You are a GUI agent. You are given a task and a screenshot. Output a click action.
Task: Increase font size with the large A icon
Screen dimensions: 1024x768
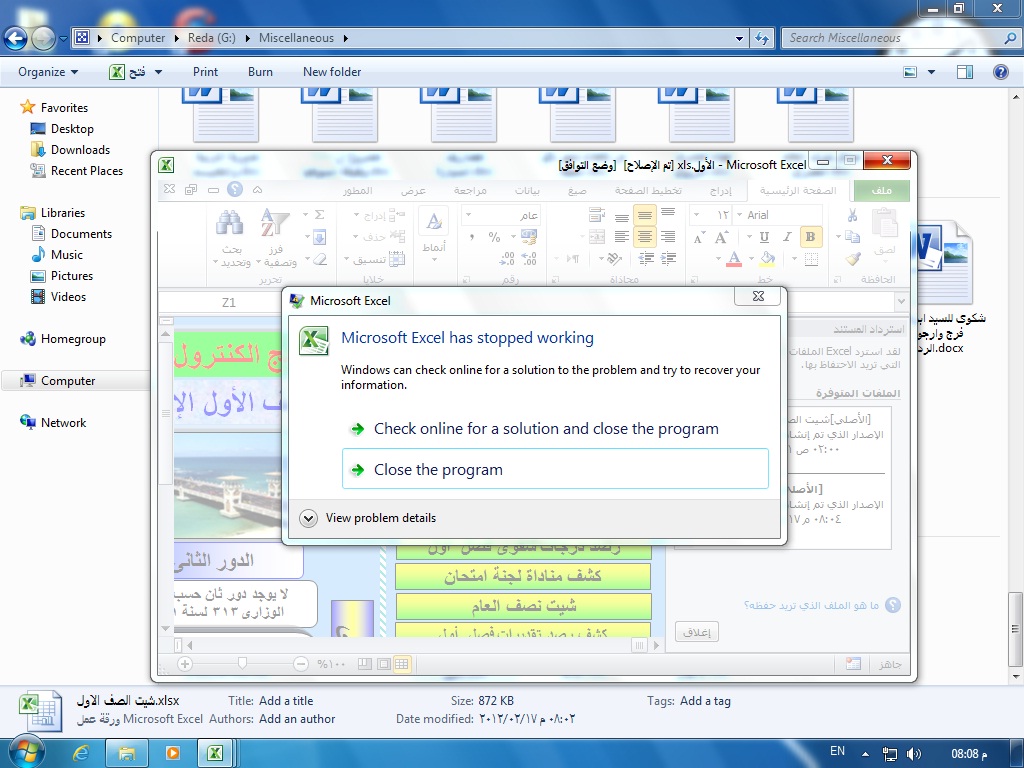[721, 237]
